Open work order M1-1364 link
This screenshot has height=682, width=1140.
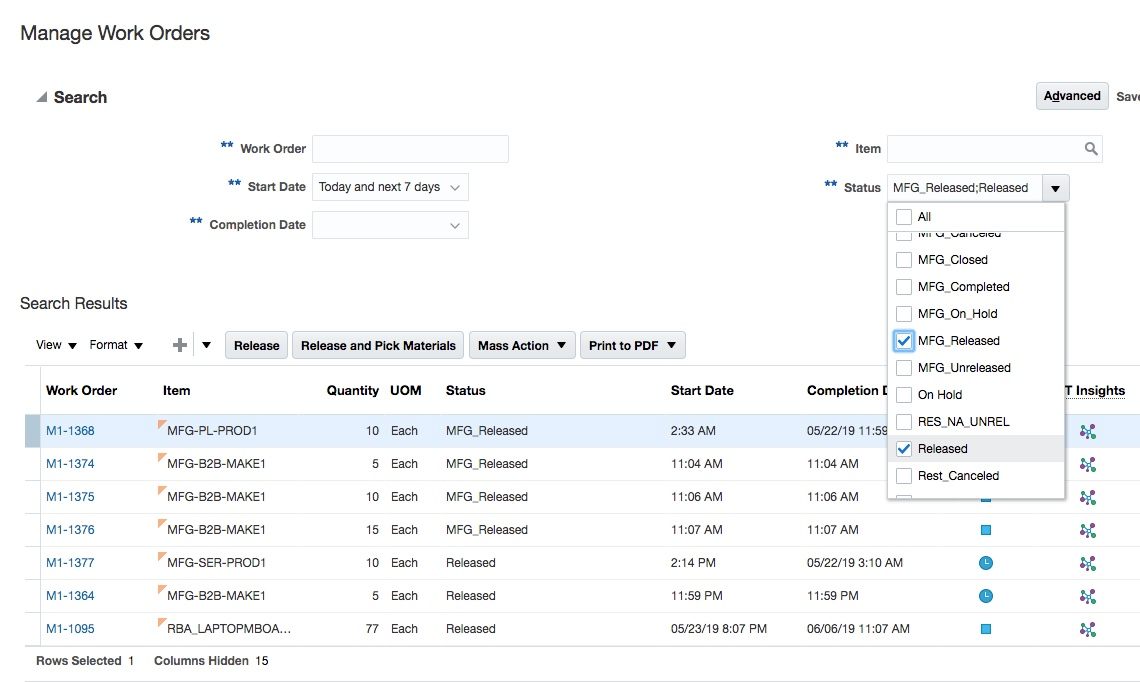tap(71, 595)
